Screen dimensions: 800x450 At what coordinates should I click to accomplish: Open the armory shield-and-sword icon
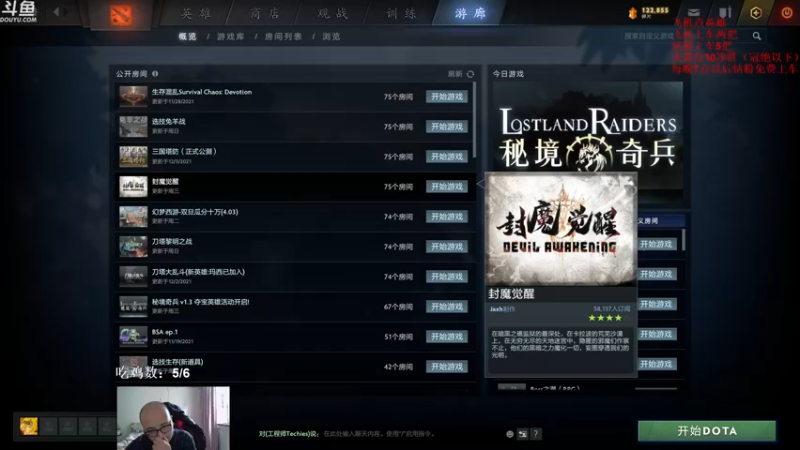725,12
